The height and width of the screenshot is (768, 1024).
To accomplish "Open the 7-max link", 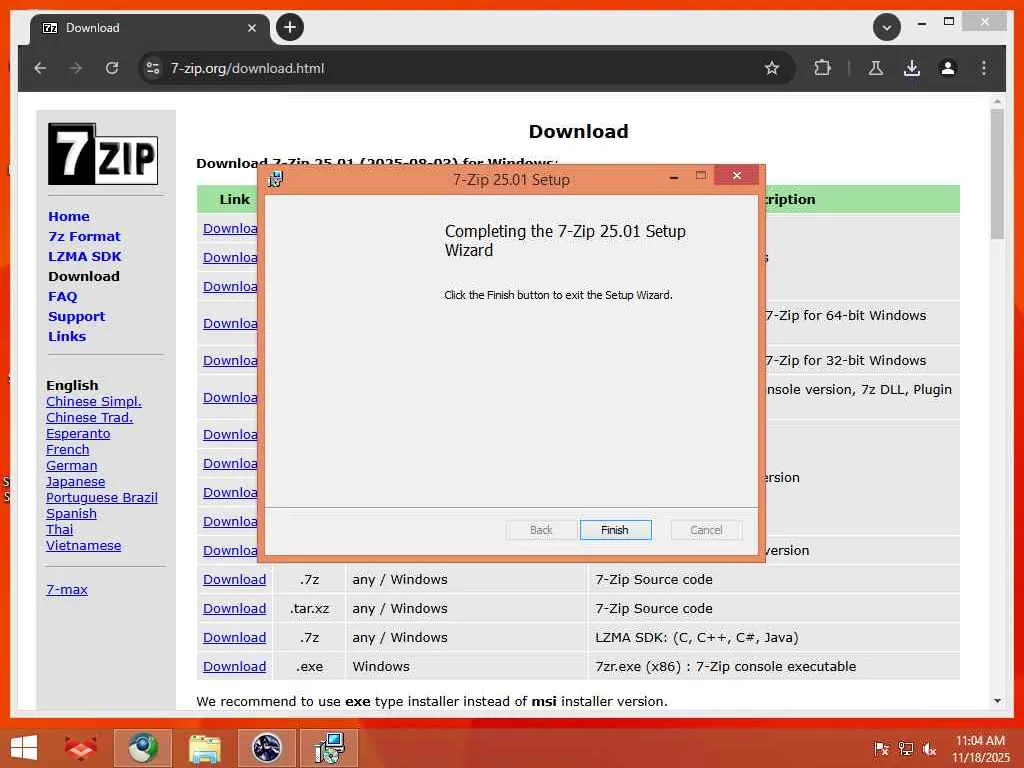I will pos(67,590).
